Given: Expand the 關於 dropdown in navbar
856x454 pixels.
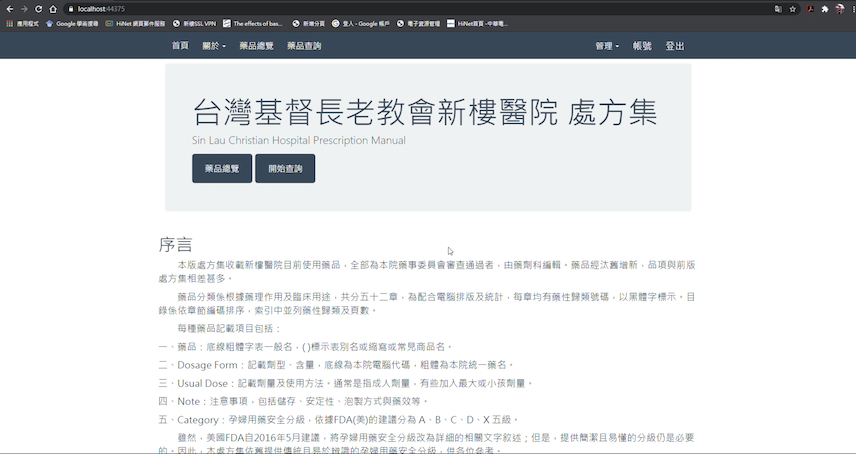Looking at the screenshot, I should point(214,46).
